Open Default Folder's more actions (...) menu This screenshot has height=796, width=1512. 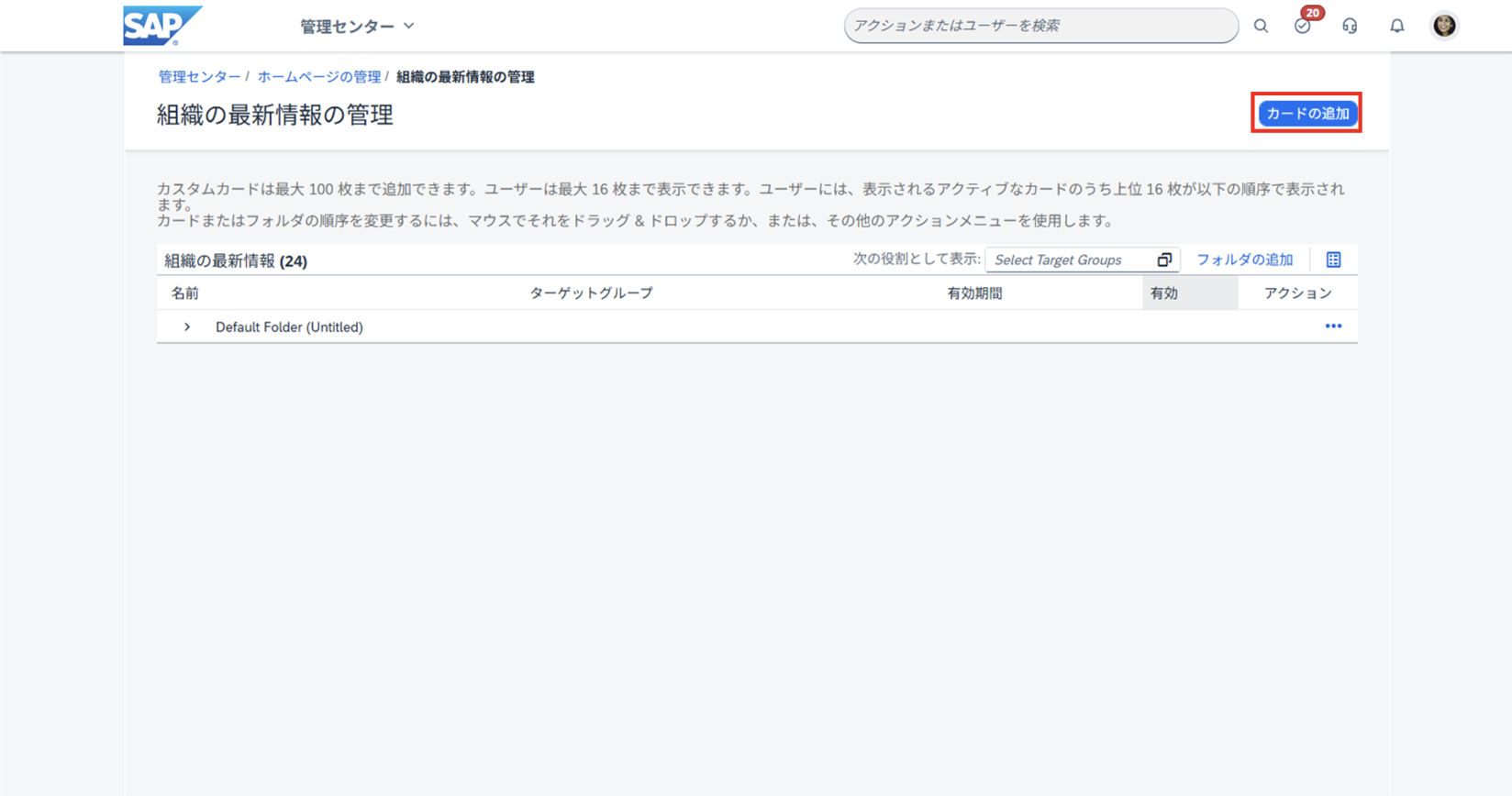pos(1333,326)
